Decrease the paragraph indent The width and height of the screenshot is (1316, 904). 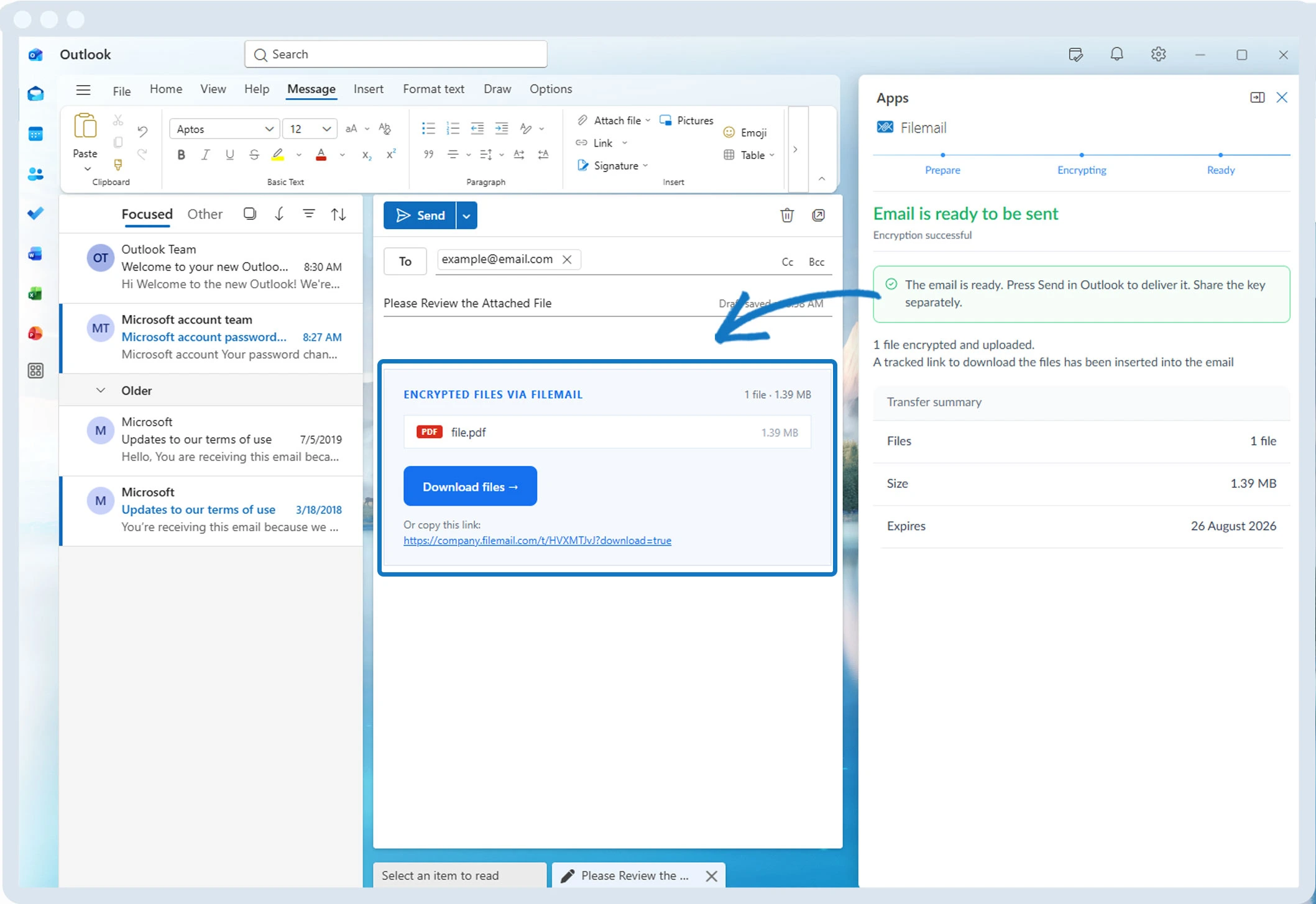(x=477, y=129)
